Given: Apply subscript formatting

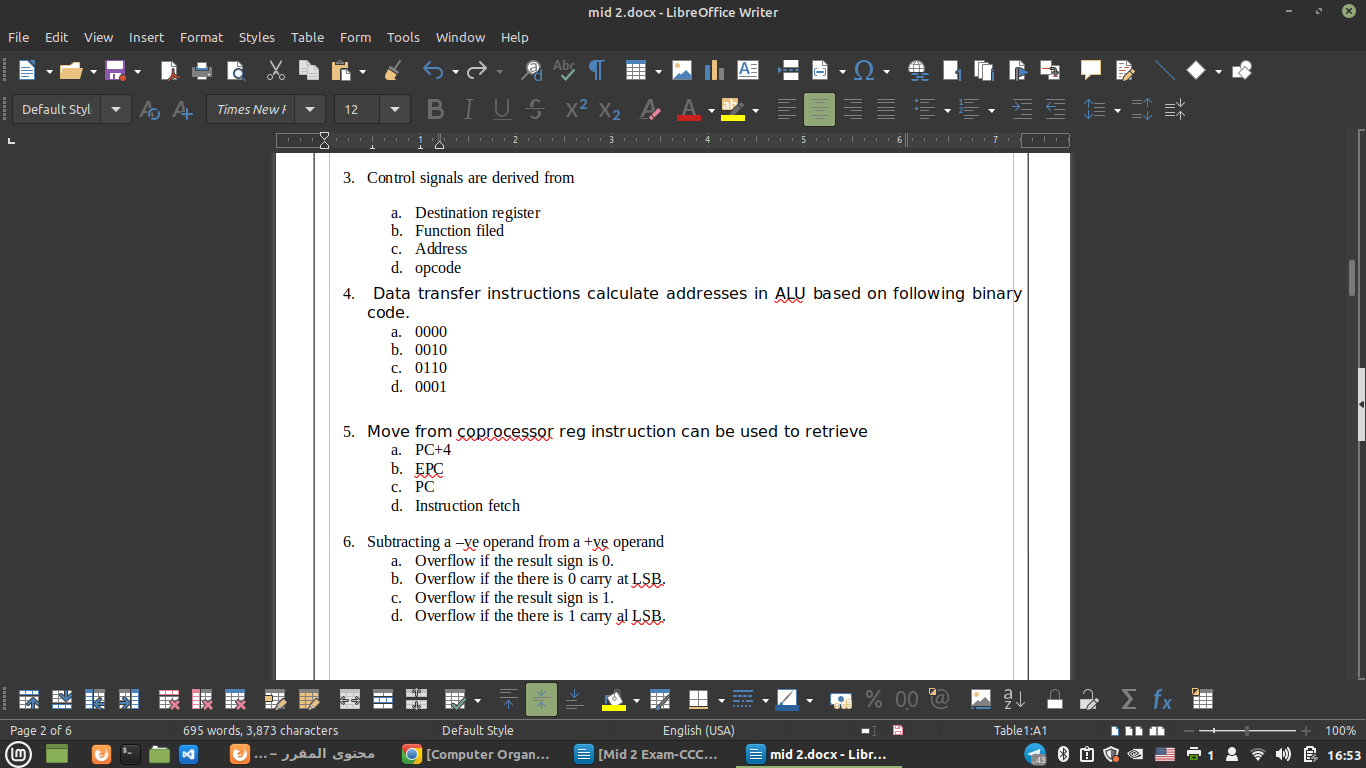Looking at the screenshot, I should click(608, 110).
